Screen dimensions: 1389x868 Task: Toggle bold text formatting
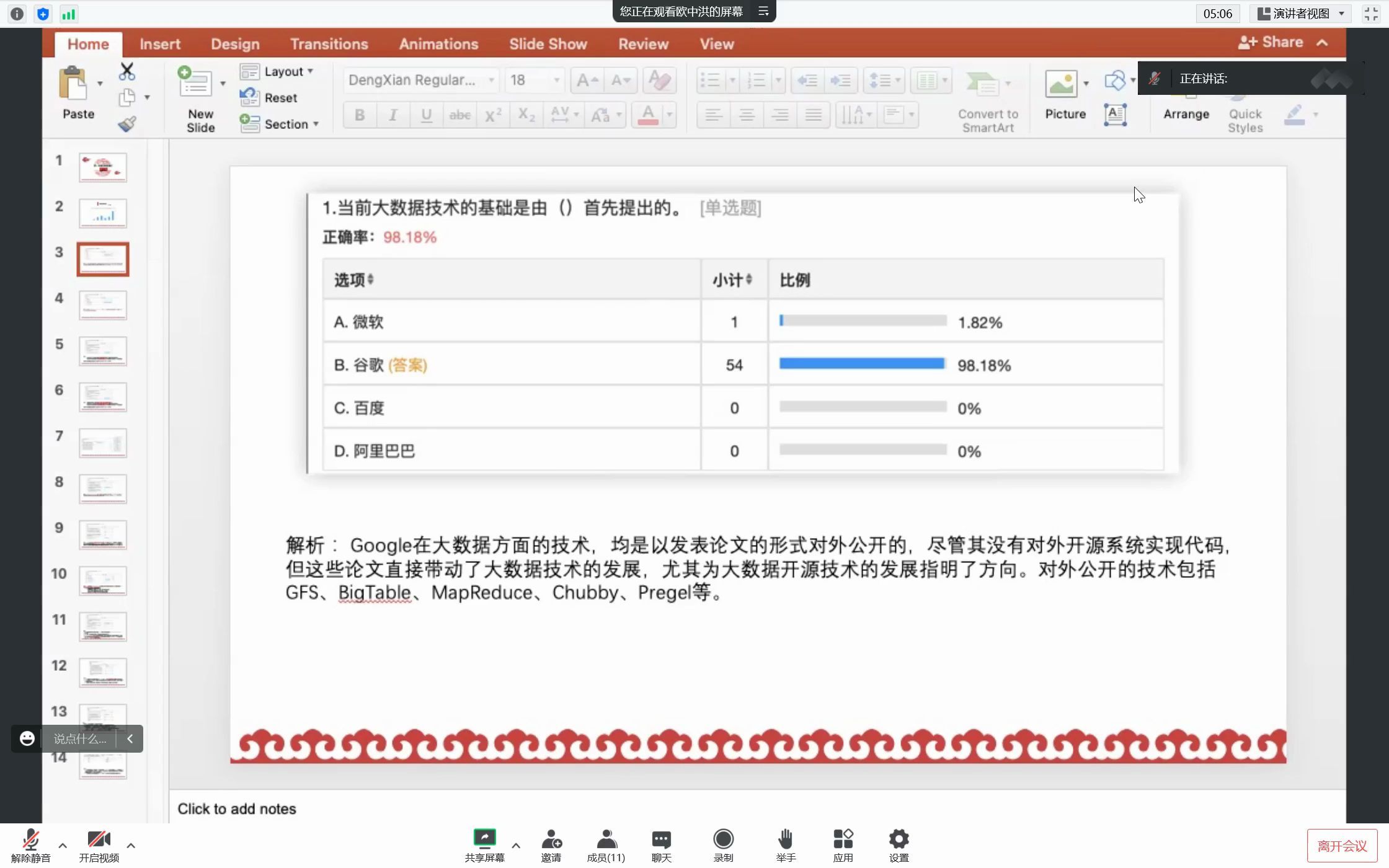360,115
